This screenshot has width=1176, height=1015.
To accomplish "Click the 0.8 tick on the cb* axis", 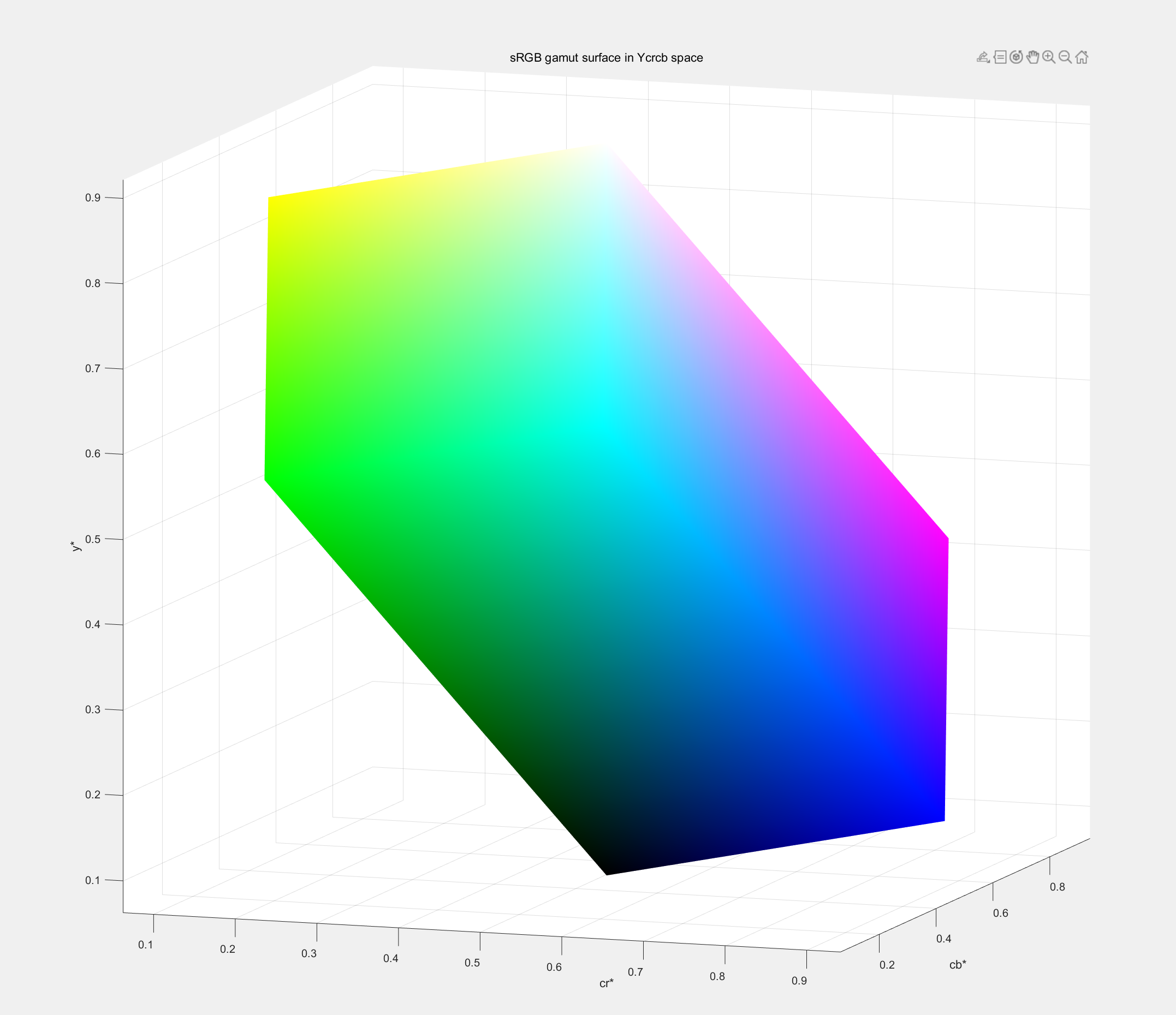I will pos(1058,887).
